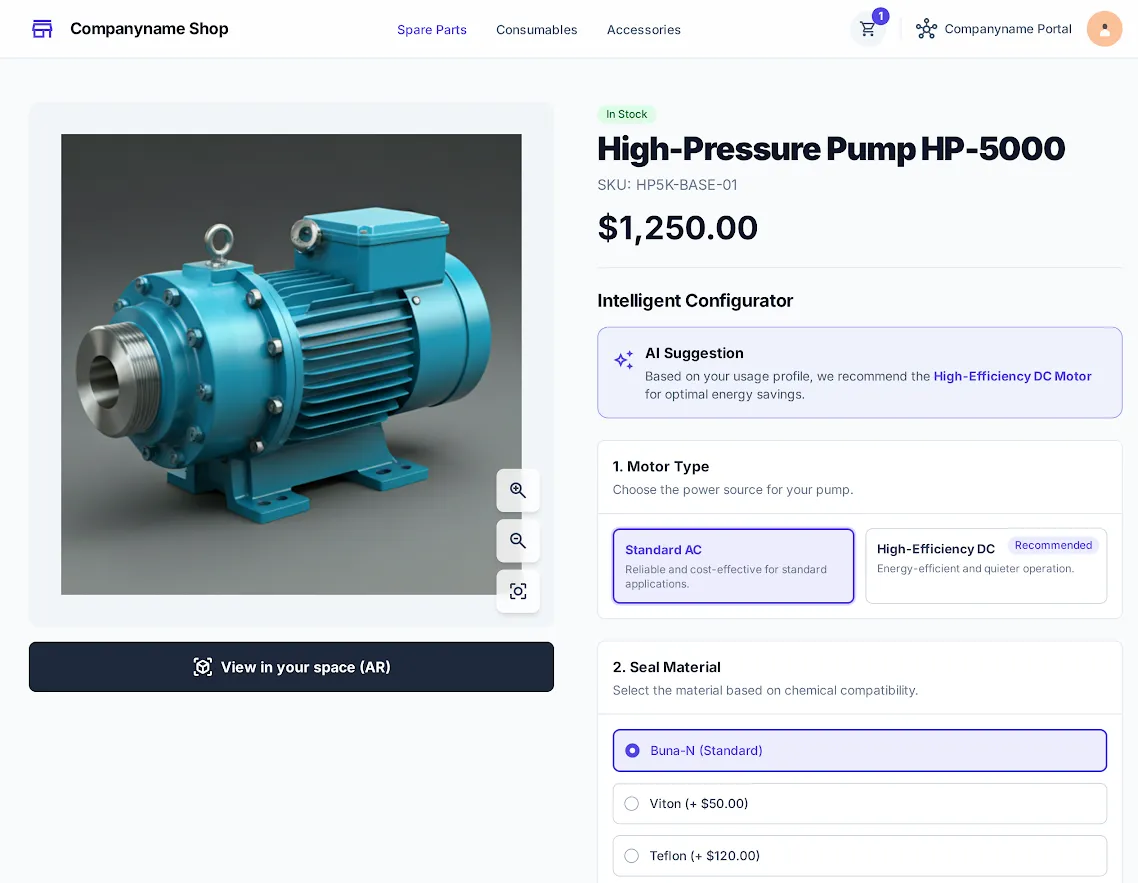Click the AI Suggestion sparkle icon
The image size is (1138, 883).
tap(624, 360)
